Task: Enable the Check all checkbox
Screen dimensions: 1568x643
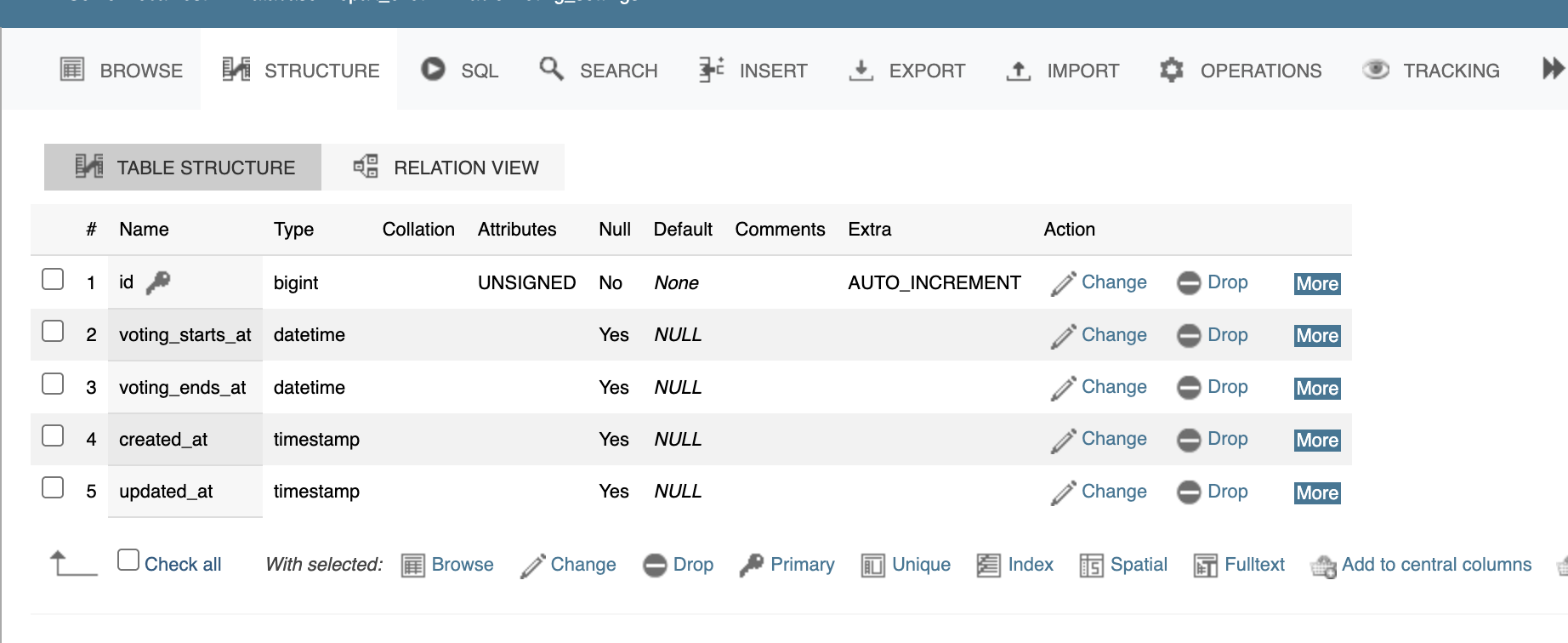Action: (x=128, y=560)
